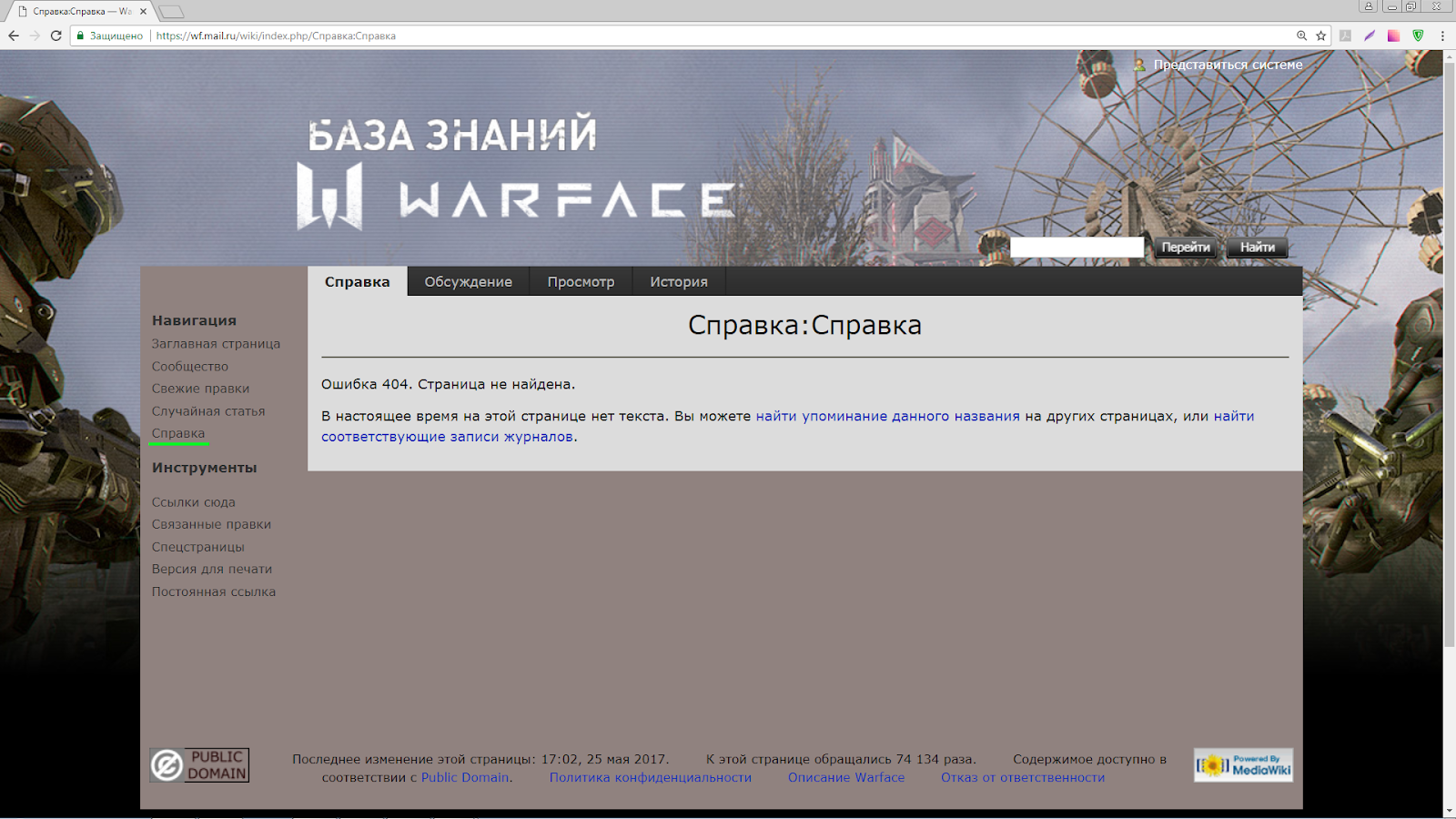The height and width of the screenshot is (819, 1456).
Task: Open the Сообщество sidebar link
Action: [x=190, y=367]
